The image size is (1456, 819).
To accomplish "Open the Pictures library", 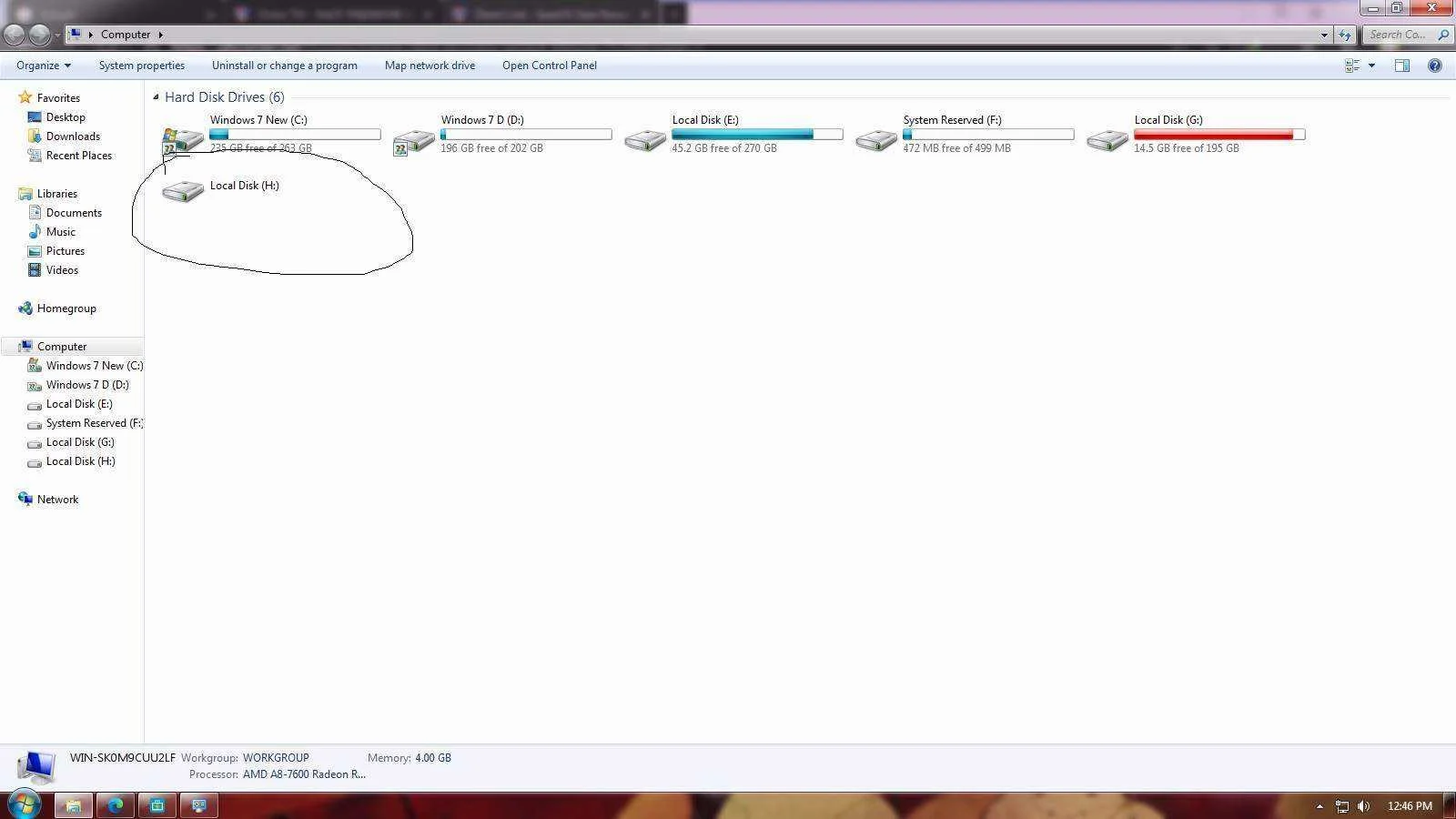I will 65,251.
